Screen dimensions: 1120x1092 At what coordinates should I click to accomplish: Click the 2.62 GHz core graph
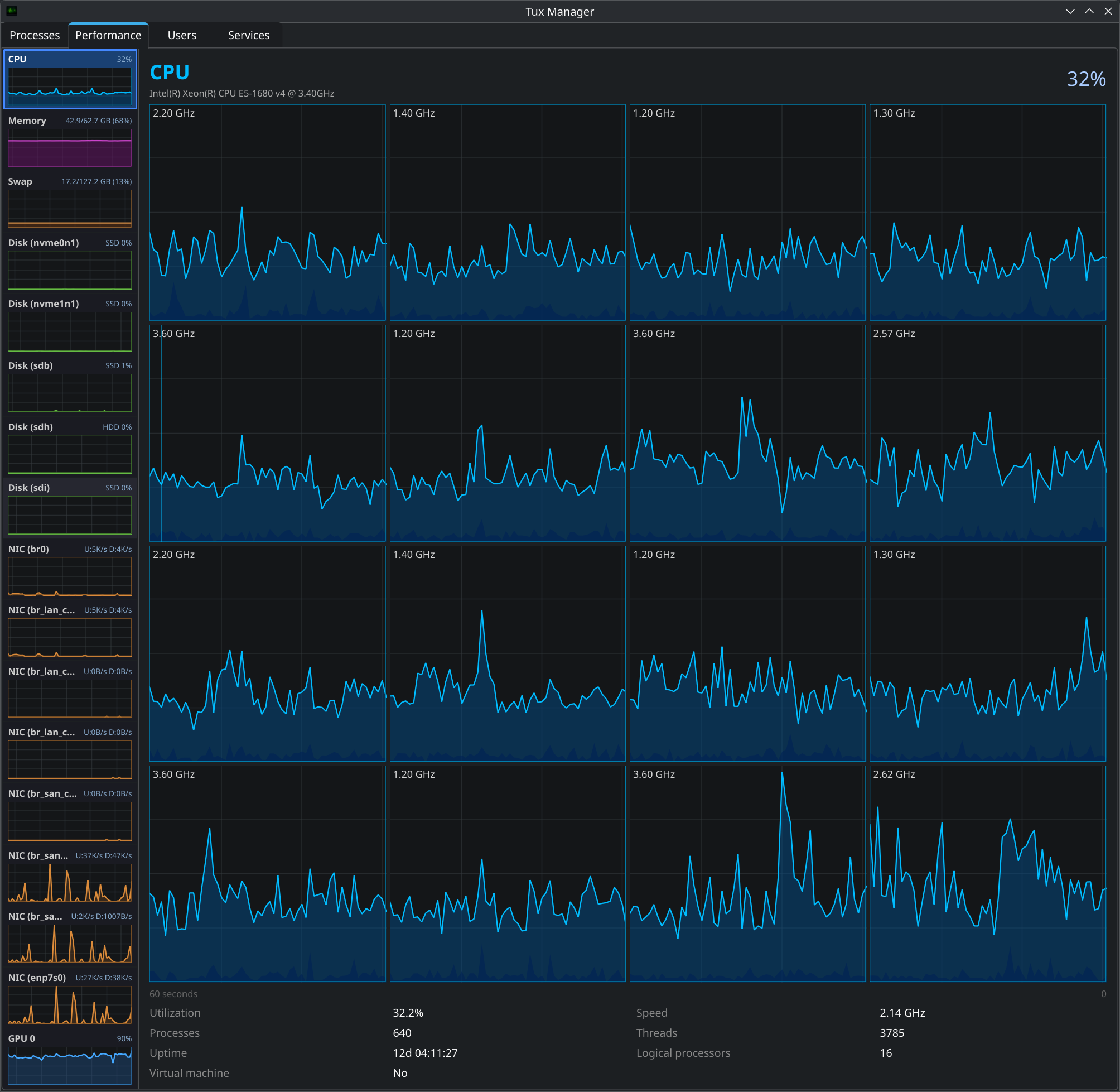[x=988, y=873]
